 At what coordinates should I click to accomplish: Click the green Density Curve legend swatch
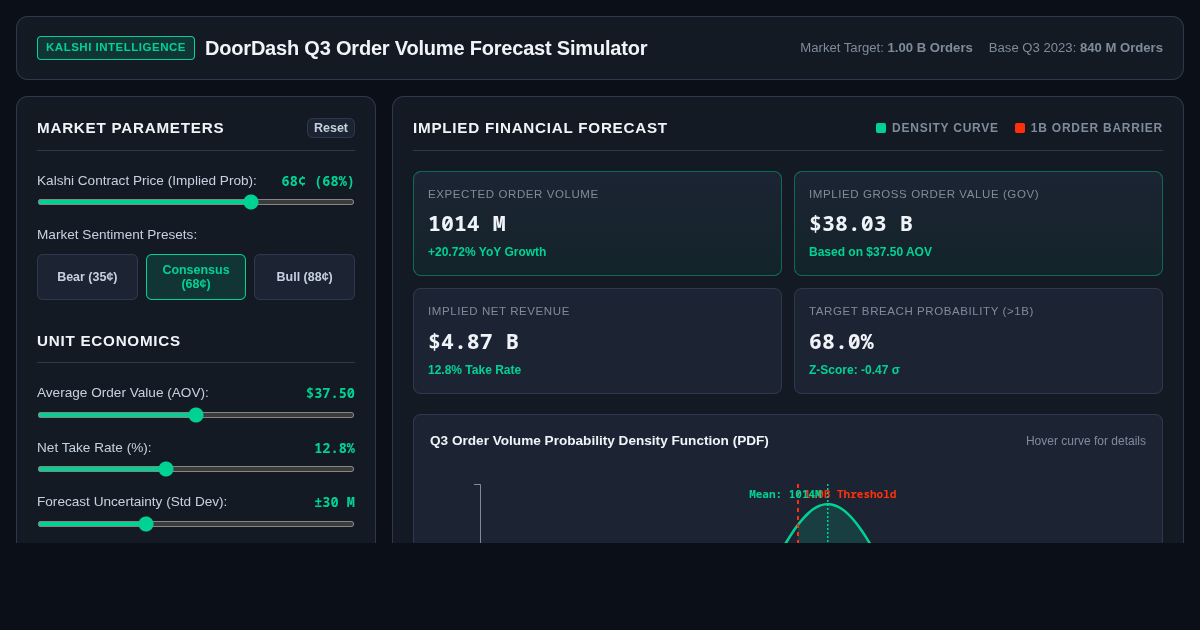(881, 128)
